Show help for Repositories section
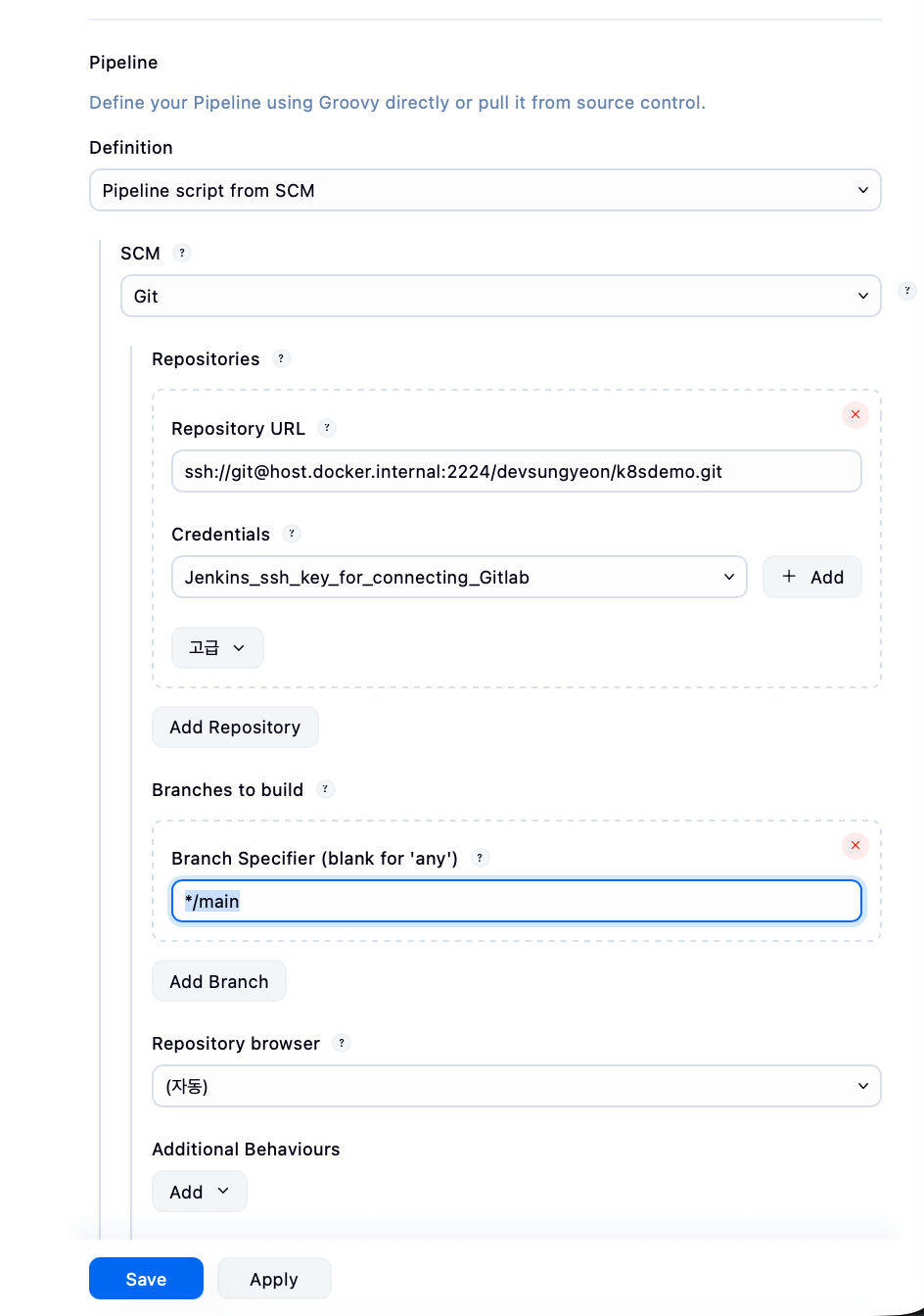Viewport: 924px width, 1316px height. [x=281, y=358]
